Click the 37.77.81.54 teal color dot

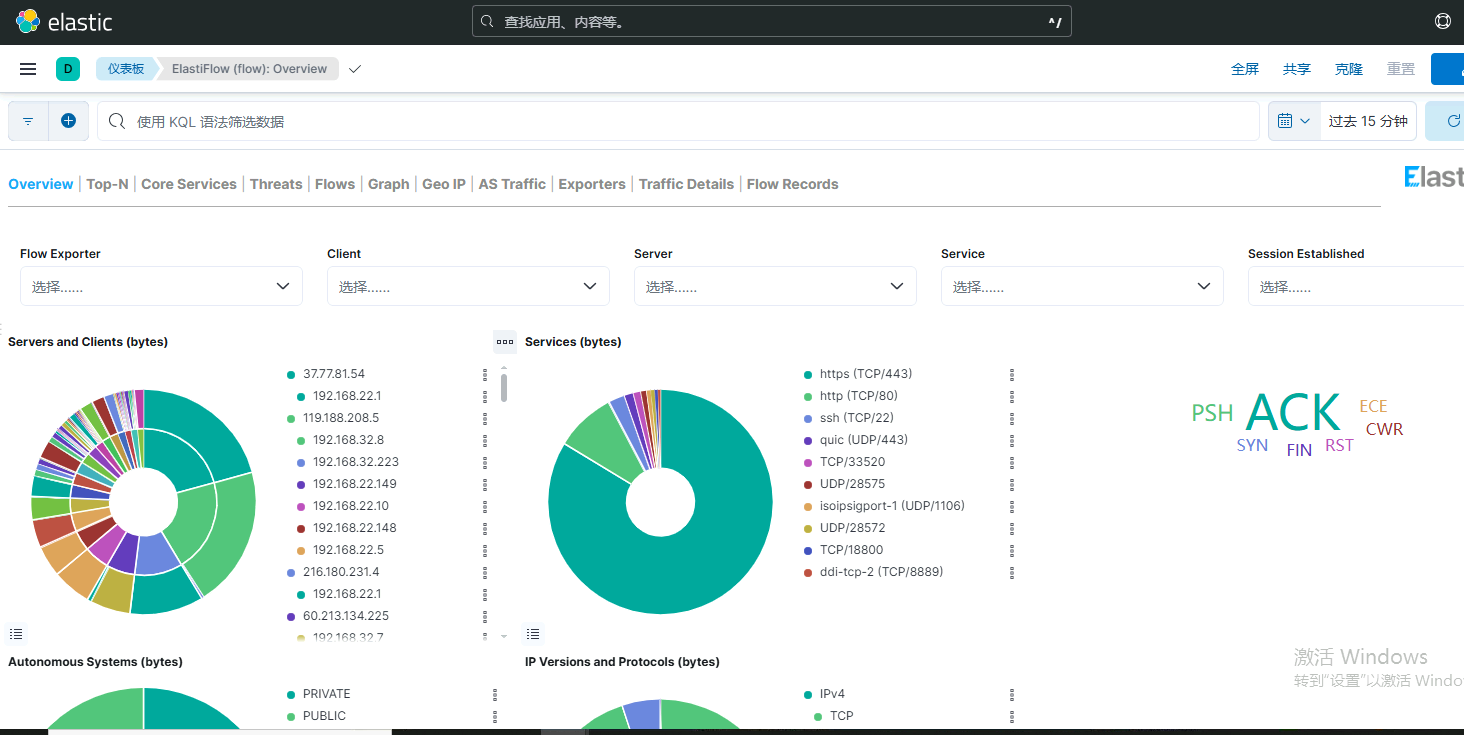tap(291, 375)
